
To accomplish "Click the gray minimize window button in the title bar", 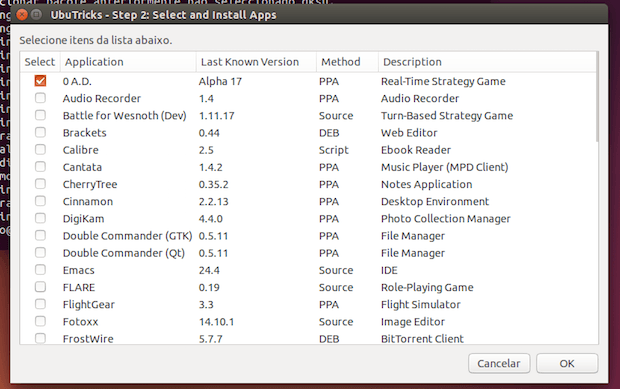I will click(36, 15).
